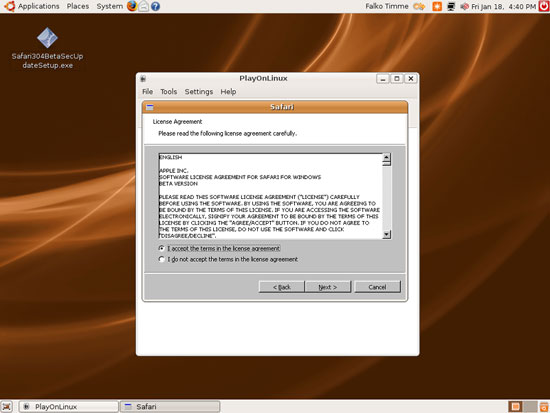550x413 pixels.
Task: Click the scroll down arrow of the license text
Action: point(386,234)
